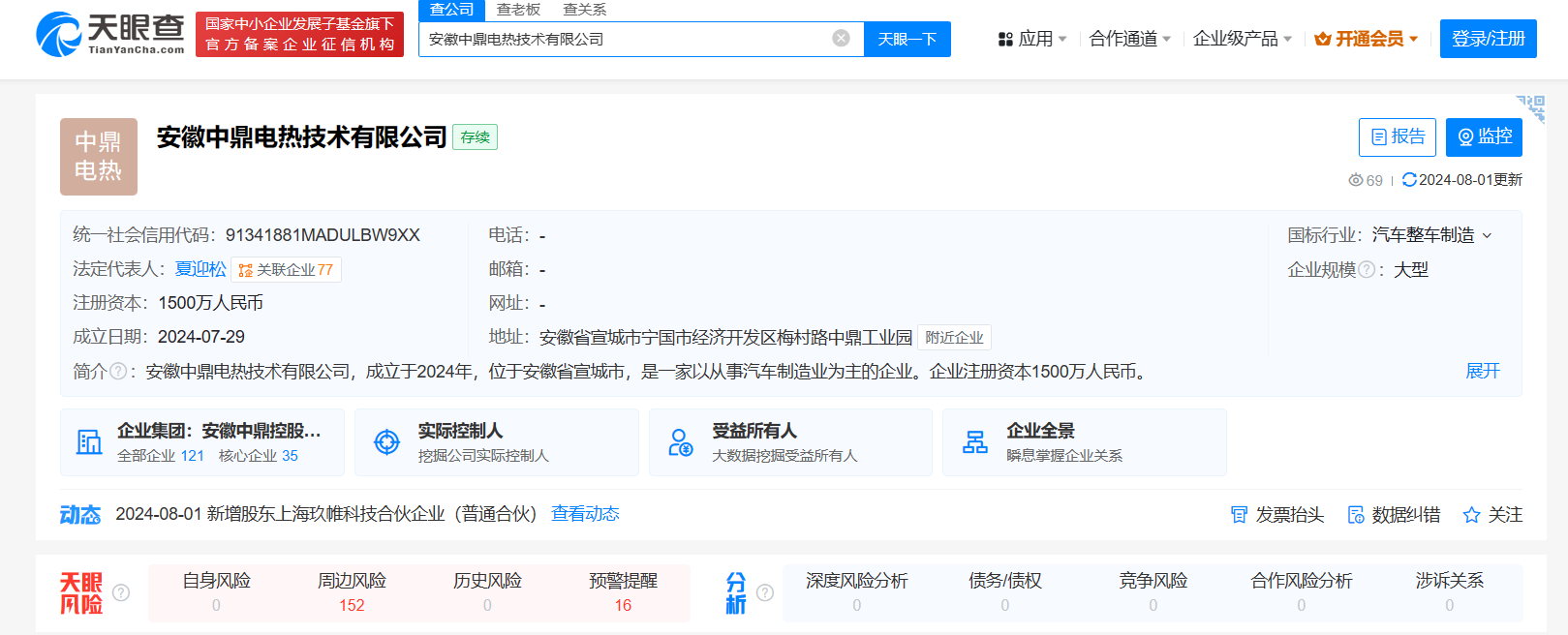
Task: Click the 天眼一下 search button
Action: pyautogui.click(x=907, y=39)
